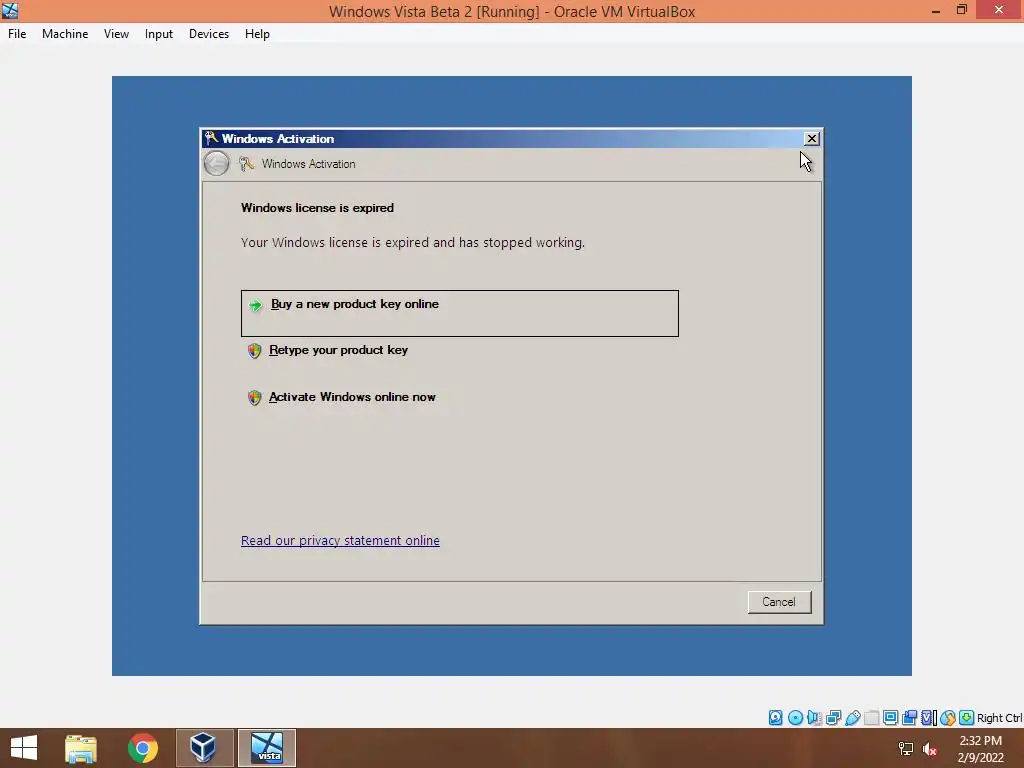The width and height of the screenshot is (1024, 768).
Task: Click the Cancel button
Action: click(779, 602)
